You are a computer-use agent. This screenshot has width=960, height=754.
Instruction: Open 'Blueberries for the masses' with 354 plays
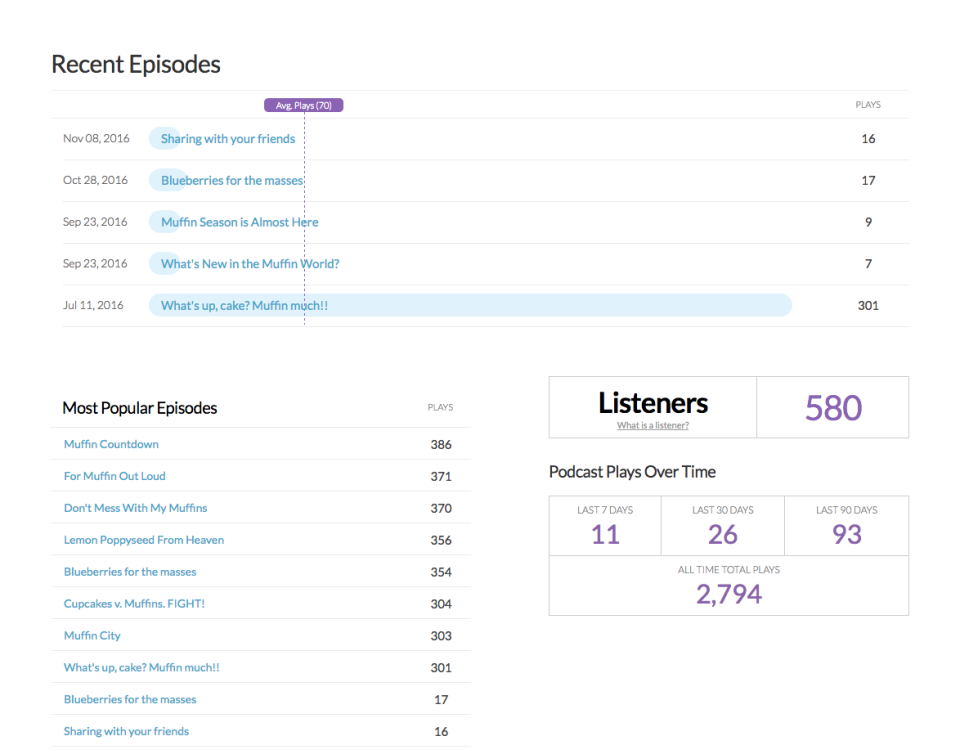point(130,572)
